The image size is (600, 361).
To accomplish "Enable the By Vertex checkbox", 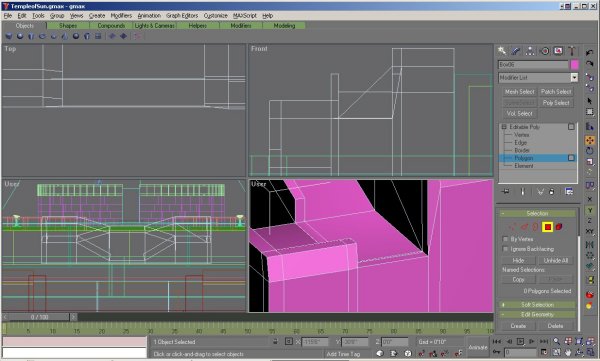I will (505, 239).
